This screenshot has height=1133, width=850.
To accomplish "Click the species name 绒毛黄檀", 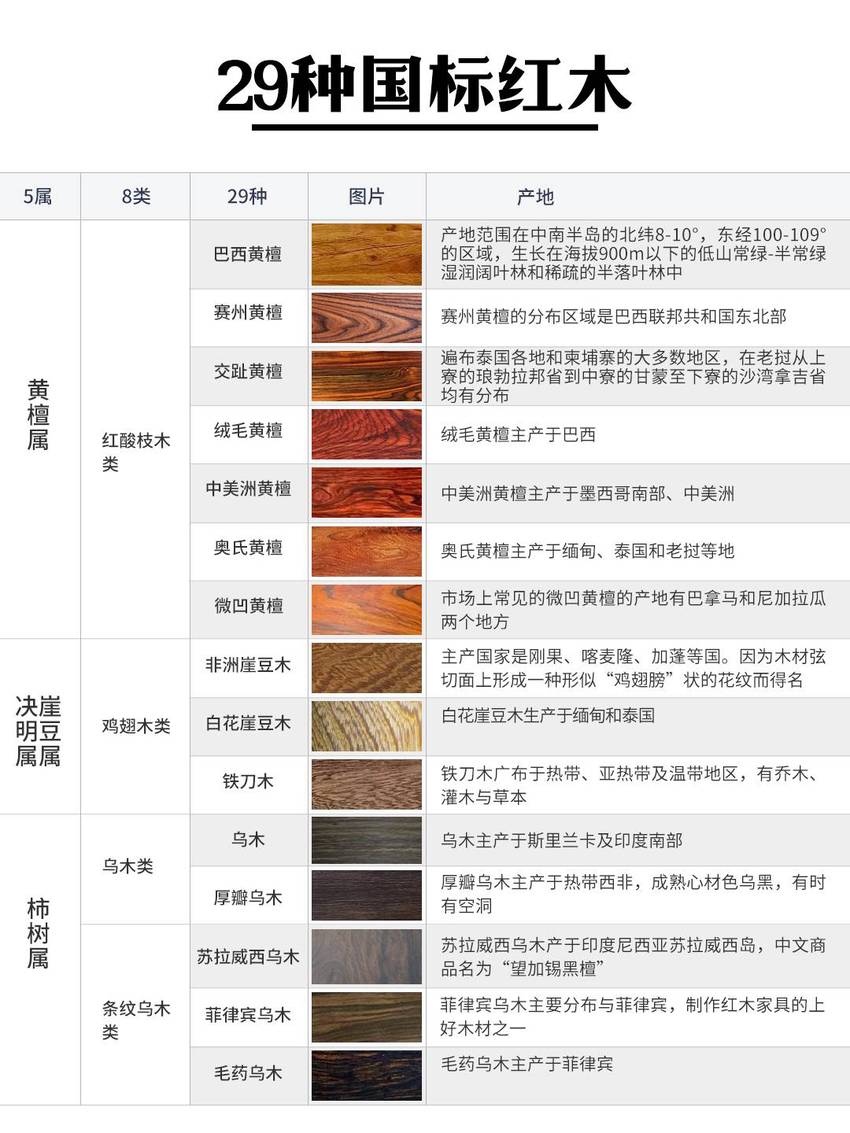I will click(248, 431).
